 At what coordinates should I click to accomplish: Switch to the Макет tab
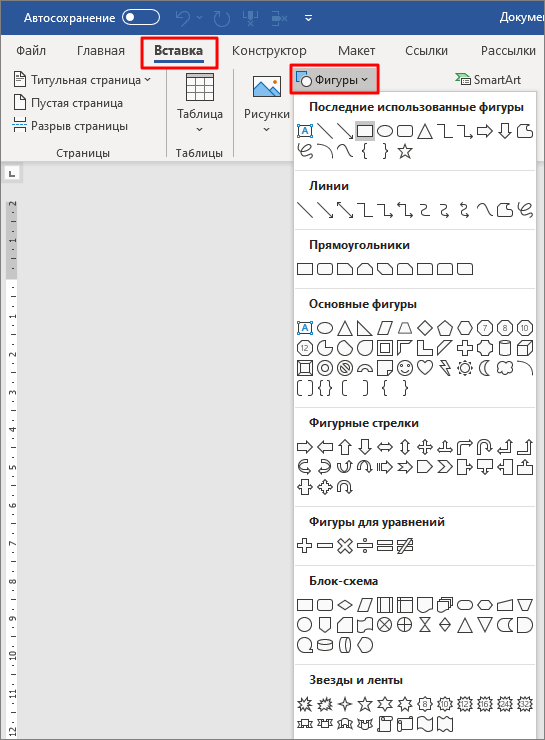pos(356,50)
